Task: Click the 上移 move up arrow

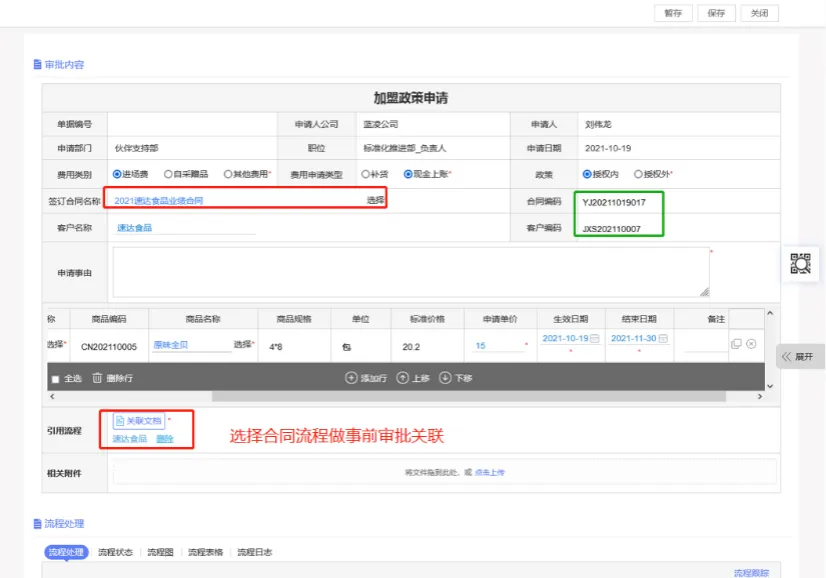Action: [402, 378]
